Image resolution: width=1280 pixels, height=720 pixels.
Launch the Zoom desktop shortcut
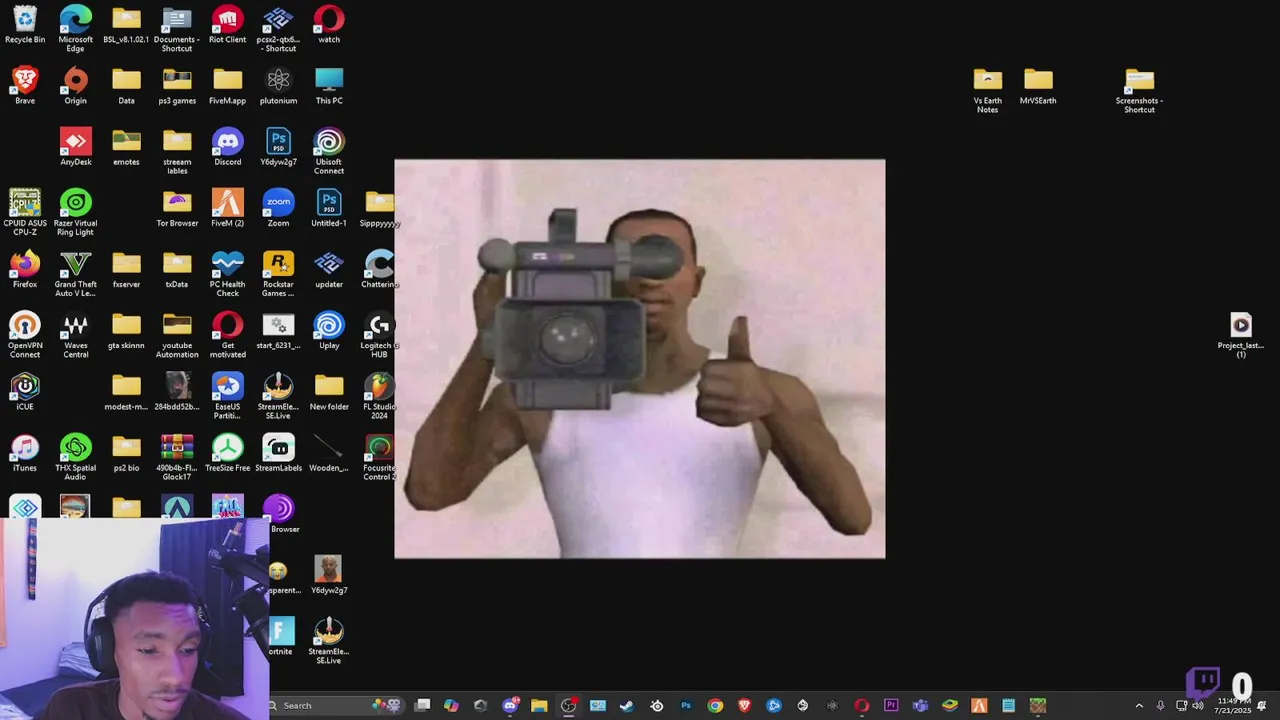coord(278,207)
